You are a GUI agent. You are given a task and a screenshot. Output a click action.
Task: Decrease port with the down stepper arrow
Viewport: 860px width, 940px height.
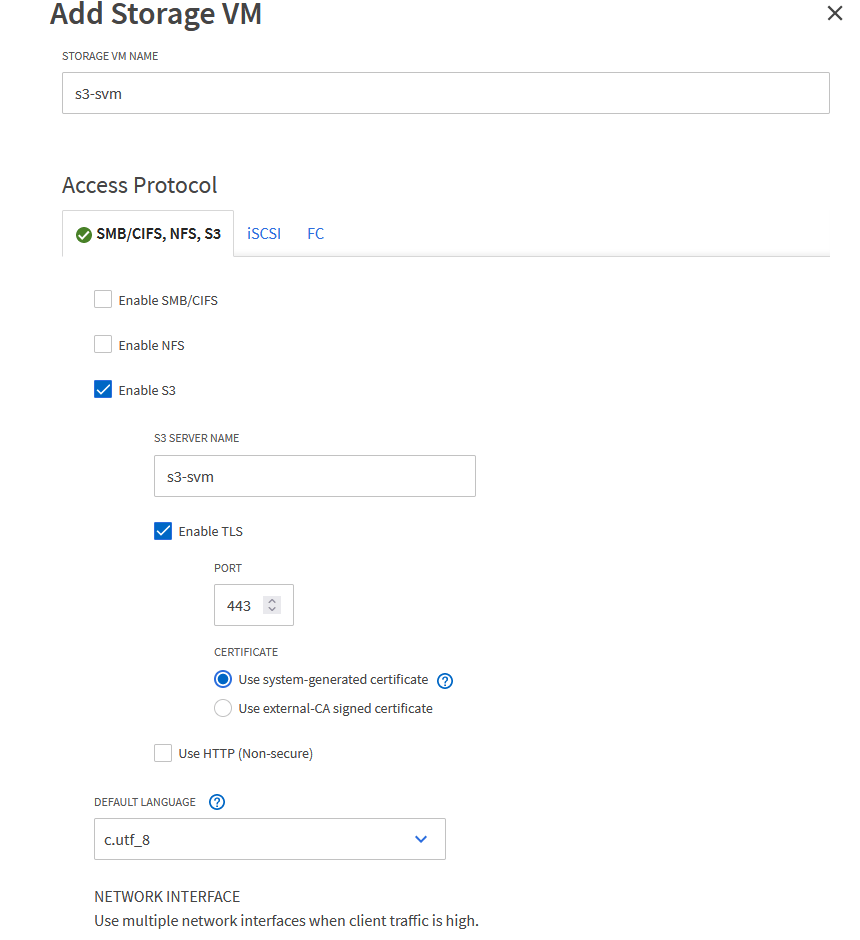[272, 610]
